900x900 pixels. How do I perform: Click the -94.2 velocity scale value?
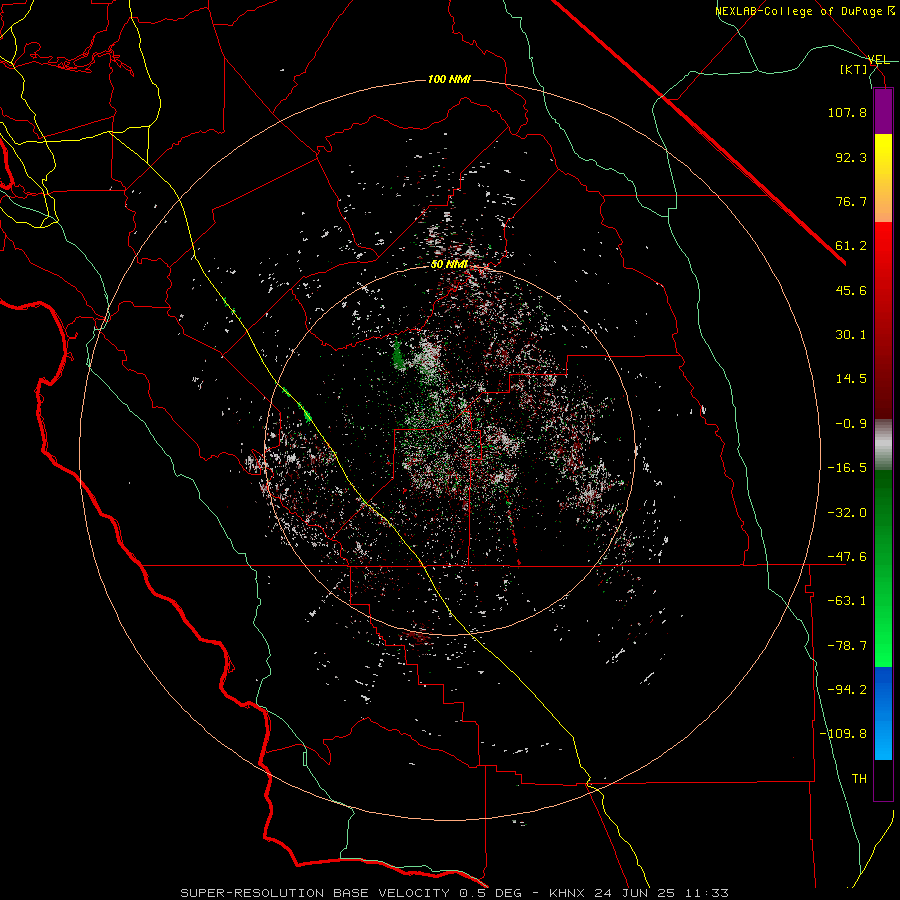point(847,690)
